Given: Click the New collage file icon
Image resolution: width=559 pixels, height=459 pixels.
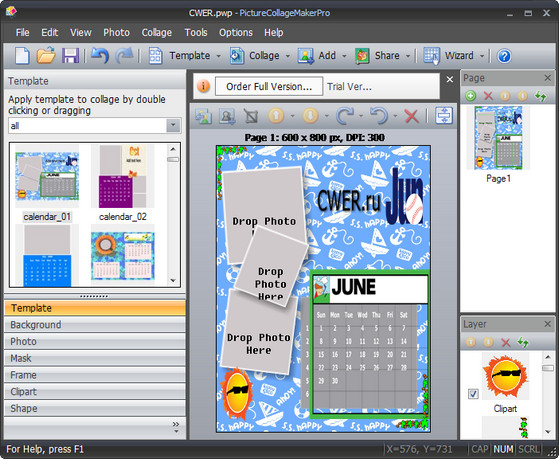Looking at the screenshot, I should tap(22, 56).
